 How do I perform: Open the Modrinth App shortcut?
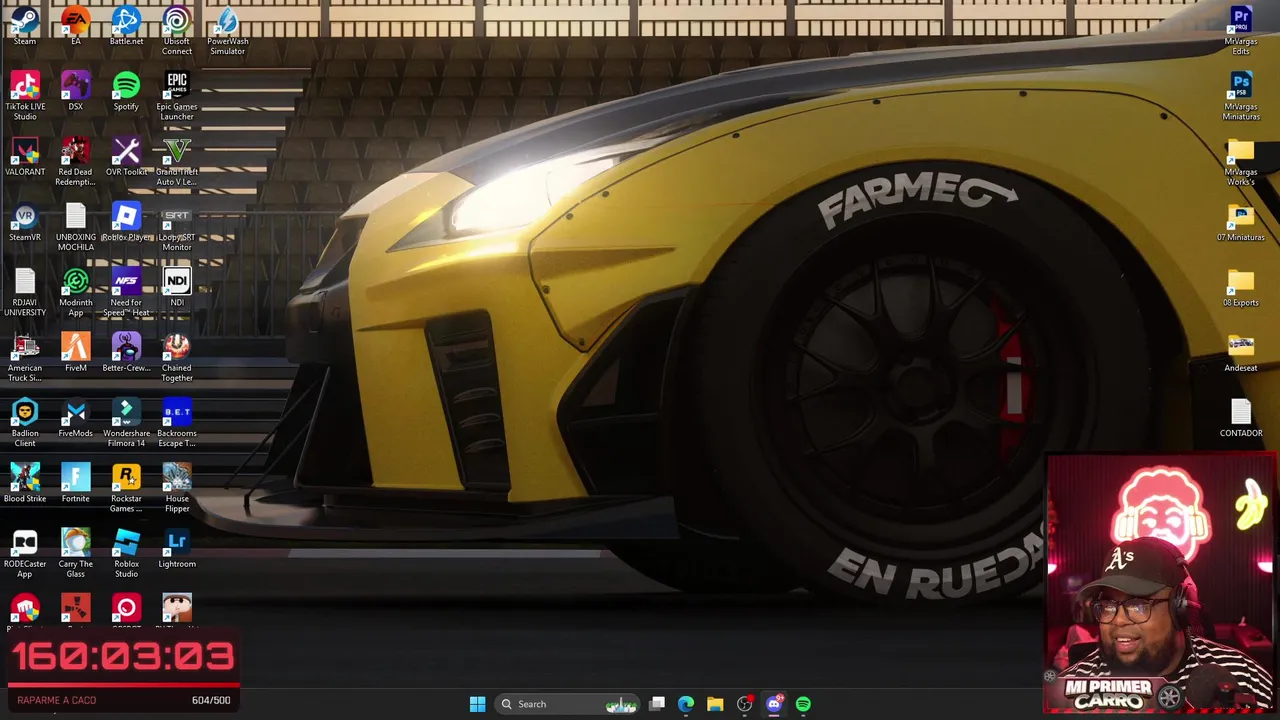[76, 292]
